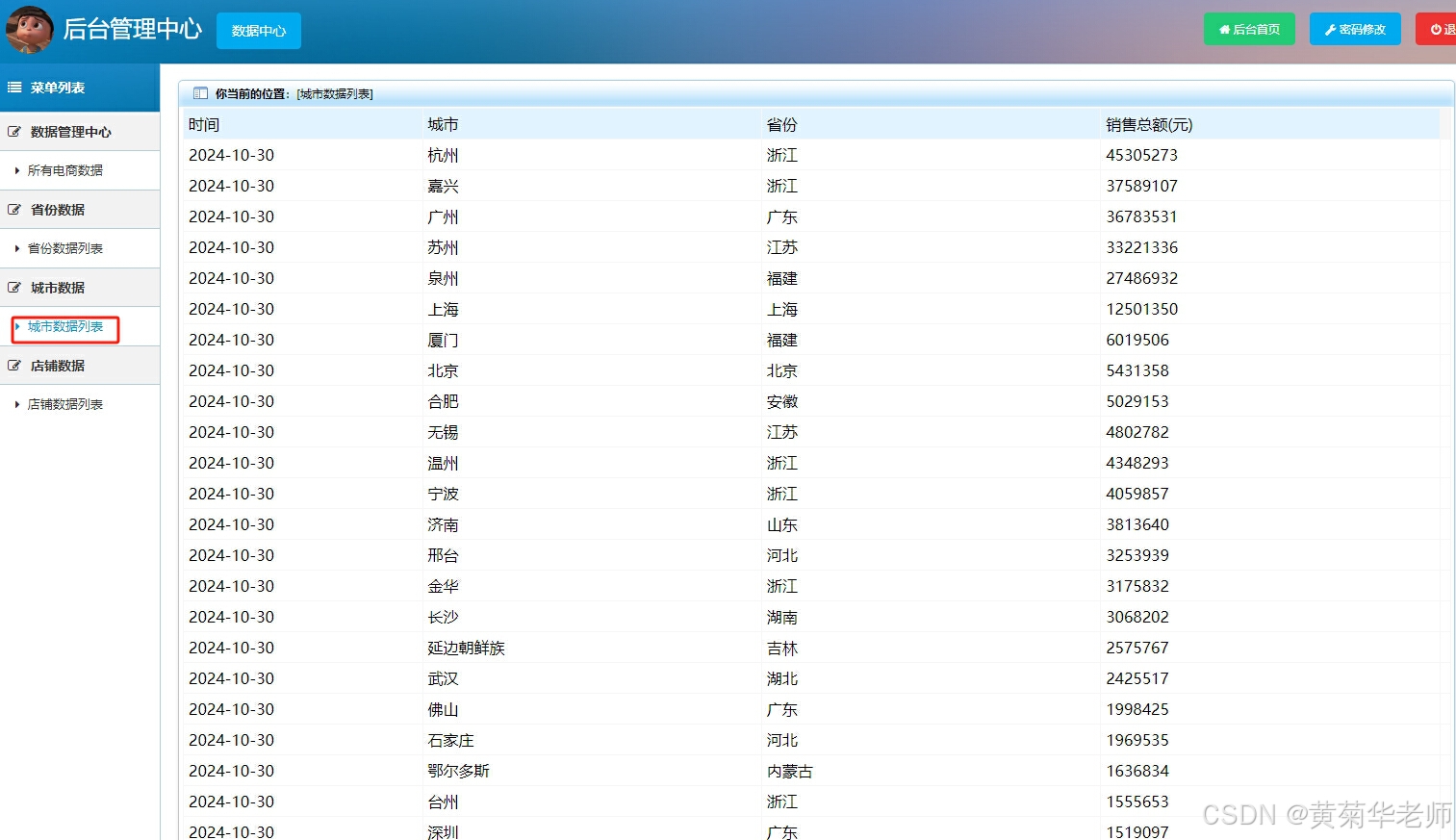Open 密码修改 button
Image resolution: width=1456 pixels, height=840 pixels.
pos(1355,29)
